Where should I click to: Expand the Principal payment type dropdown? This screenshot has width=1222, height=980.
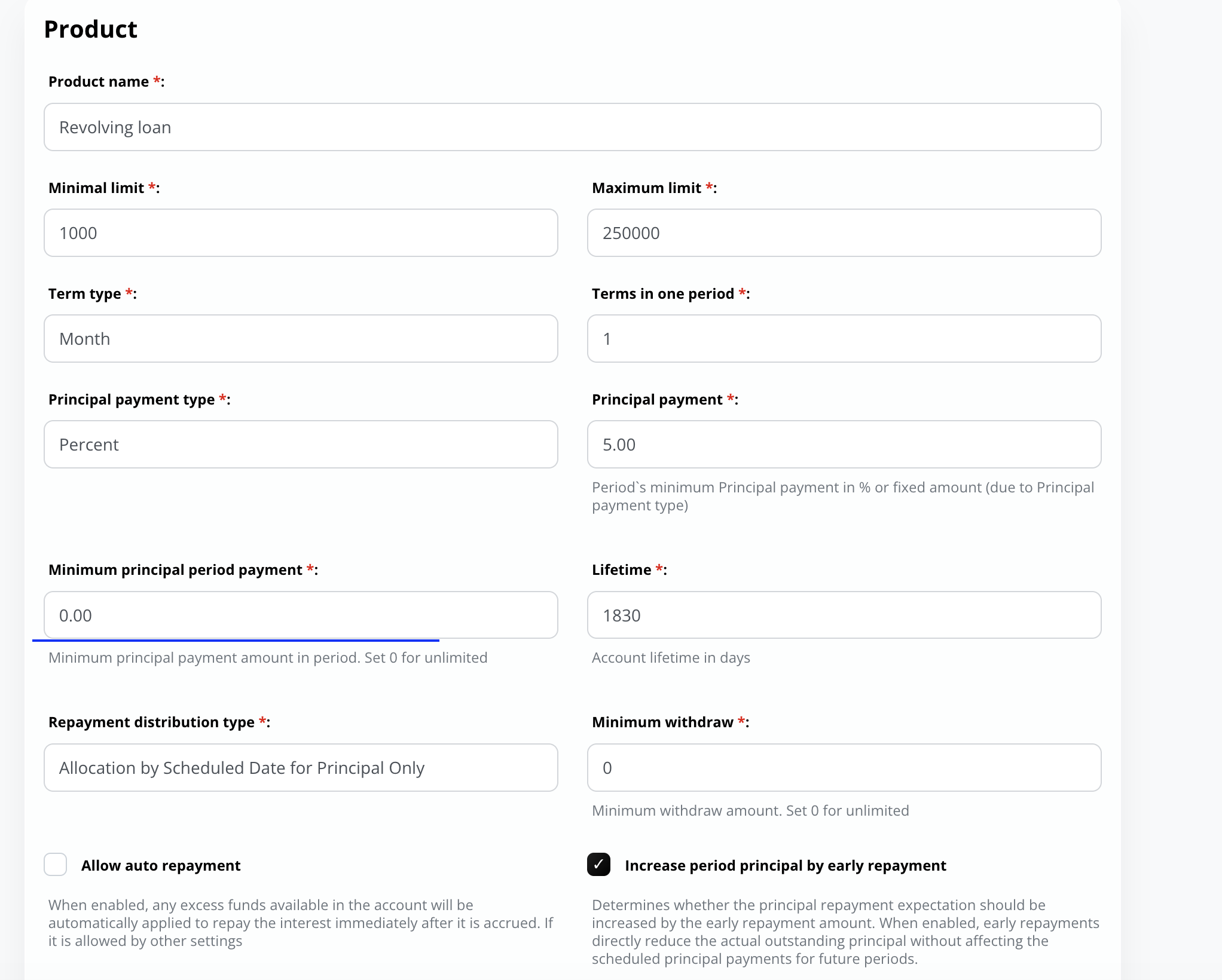[301, 445]
